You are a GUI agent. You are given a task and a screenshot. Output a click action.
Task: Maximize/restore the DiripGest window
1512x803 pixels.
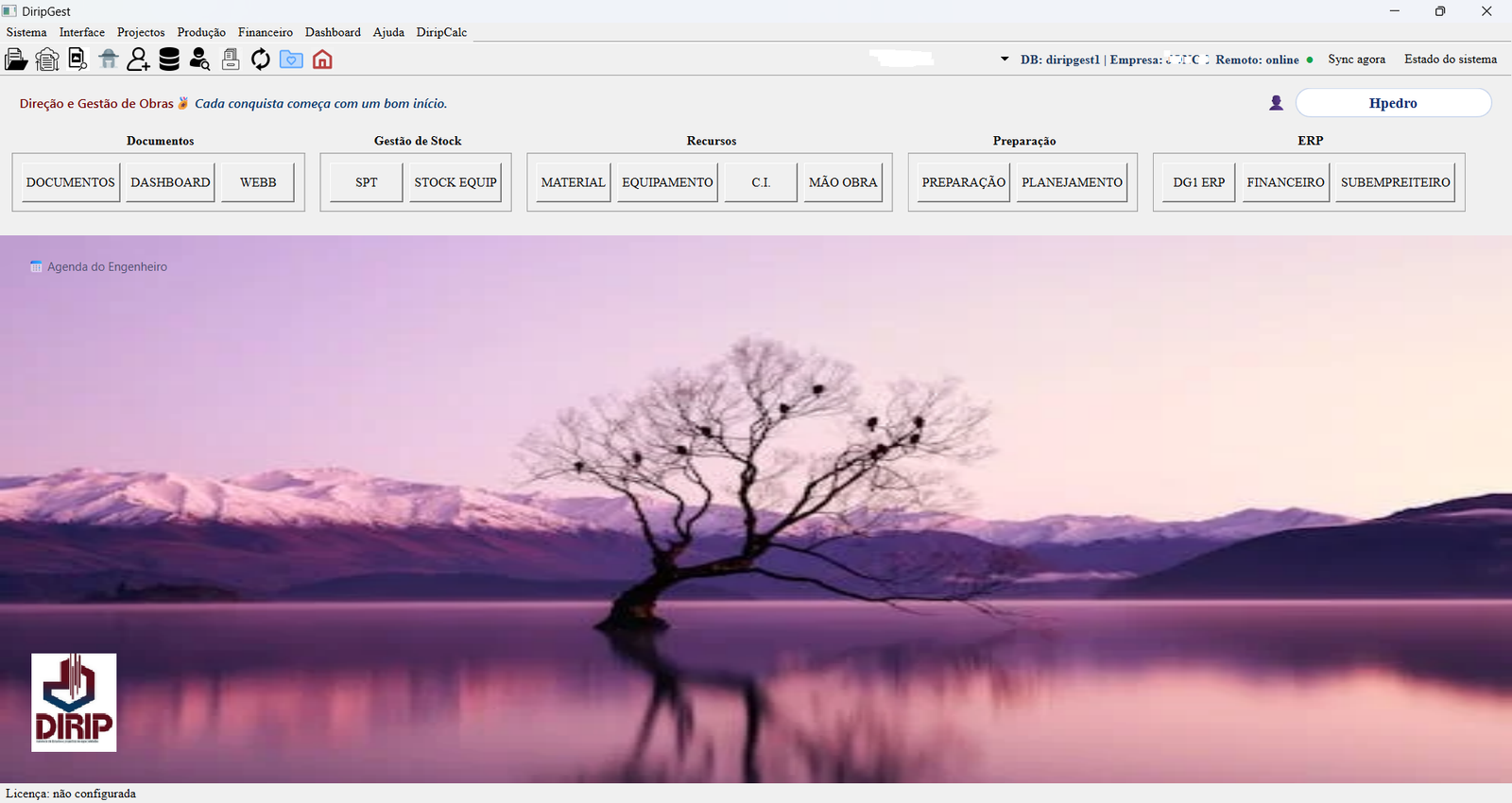pos(1440,11)
